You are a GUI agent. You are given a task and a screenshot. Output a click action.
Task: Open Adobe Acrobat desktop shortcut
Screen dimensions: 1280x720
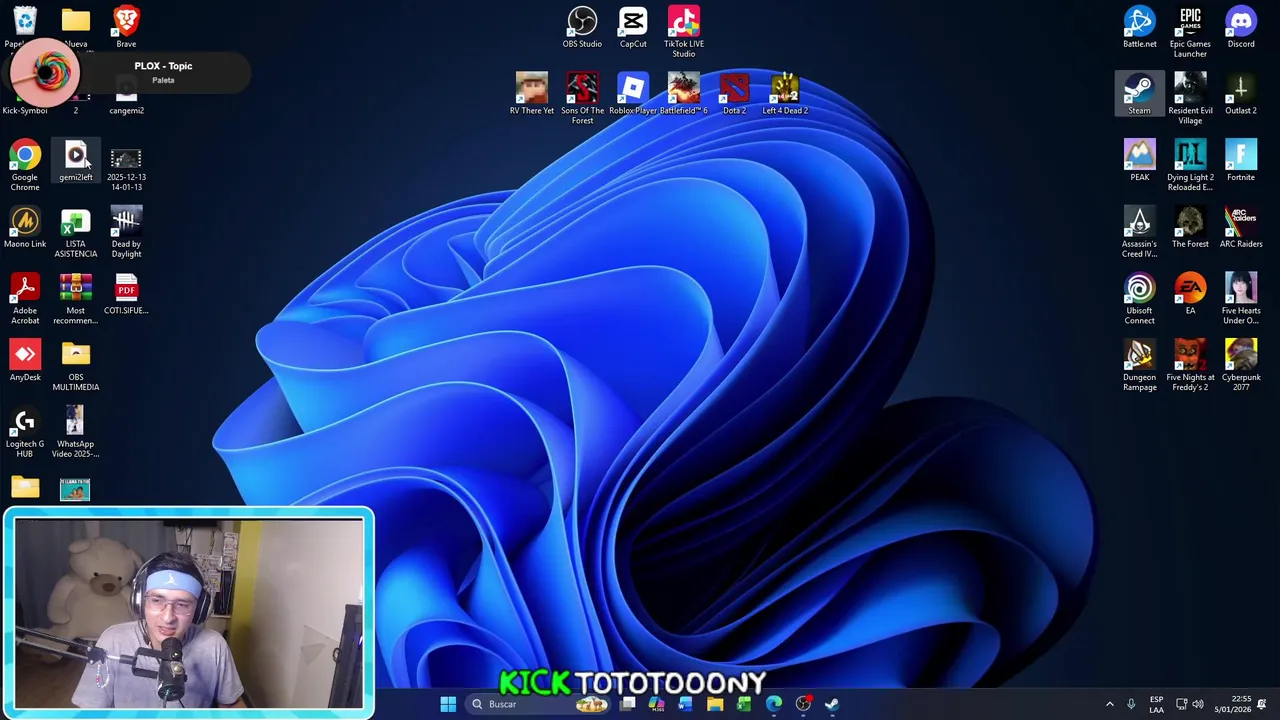coord(25,300)
